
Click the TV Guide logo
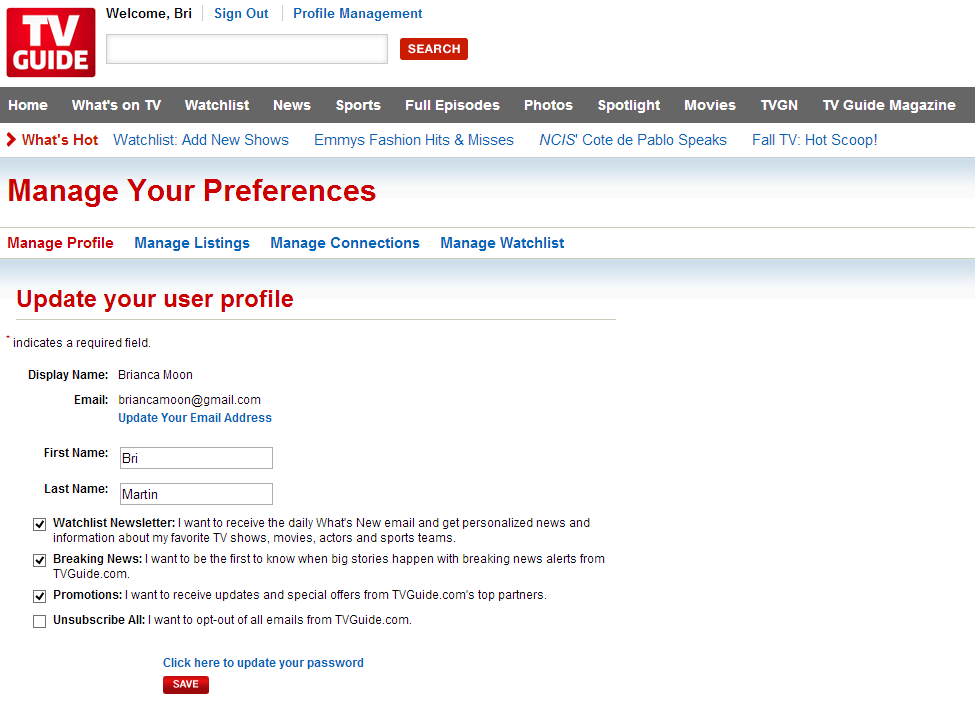51,42
